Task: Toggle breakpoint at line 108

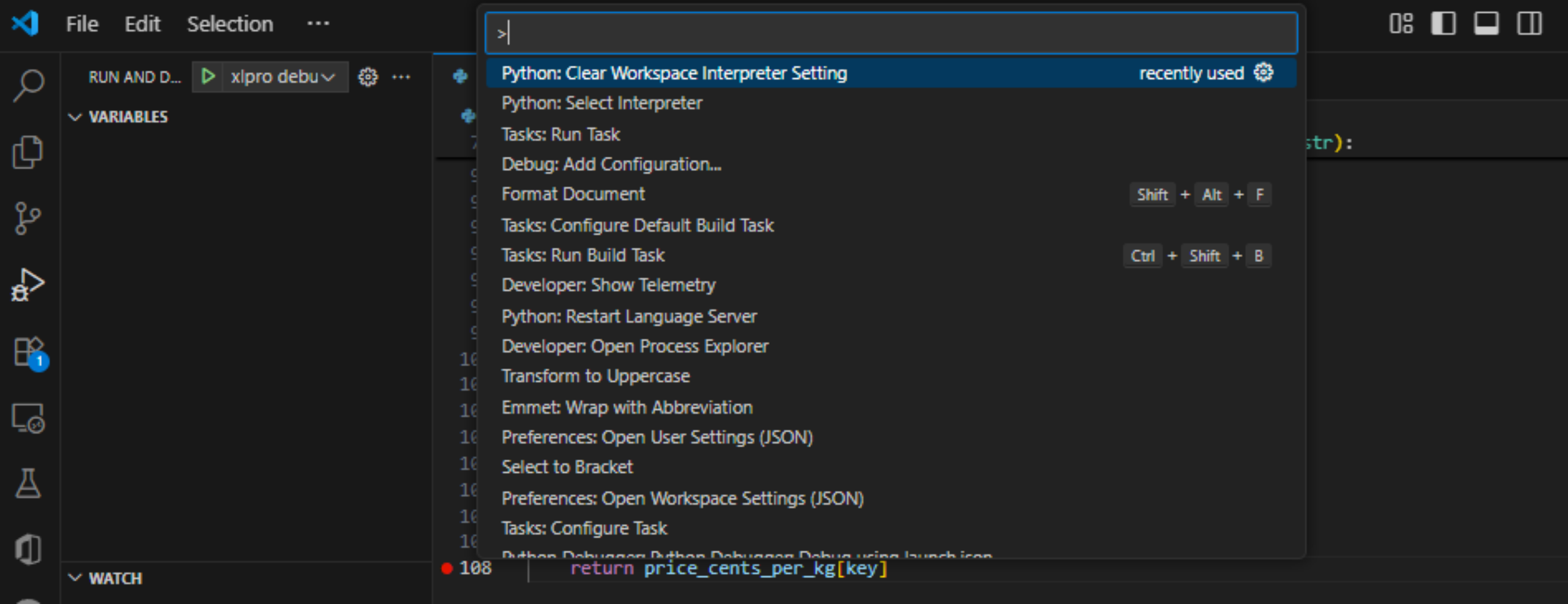Action: 447,568
